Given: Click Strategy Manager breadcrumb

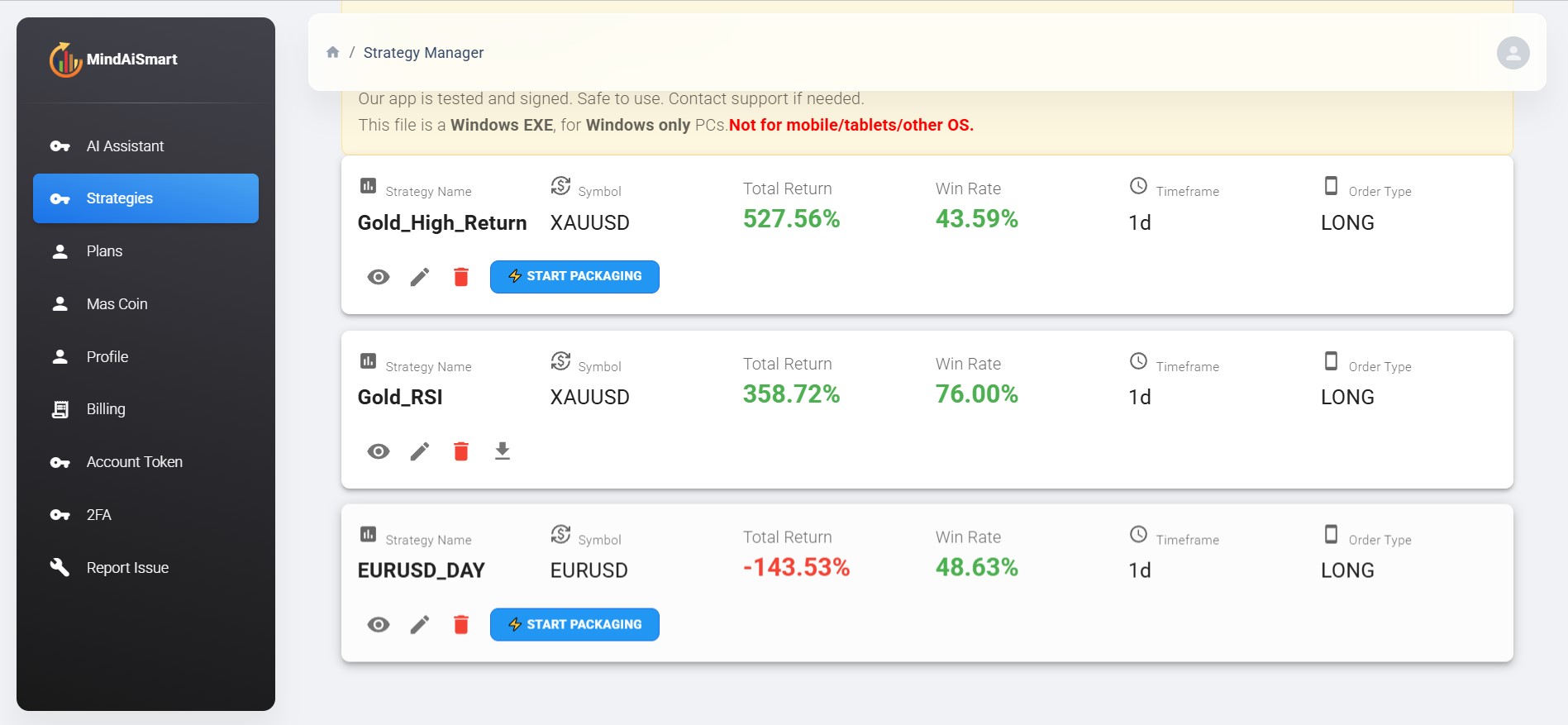Looking at the screenshot, I should pos(423,53).
